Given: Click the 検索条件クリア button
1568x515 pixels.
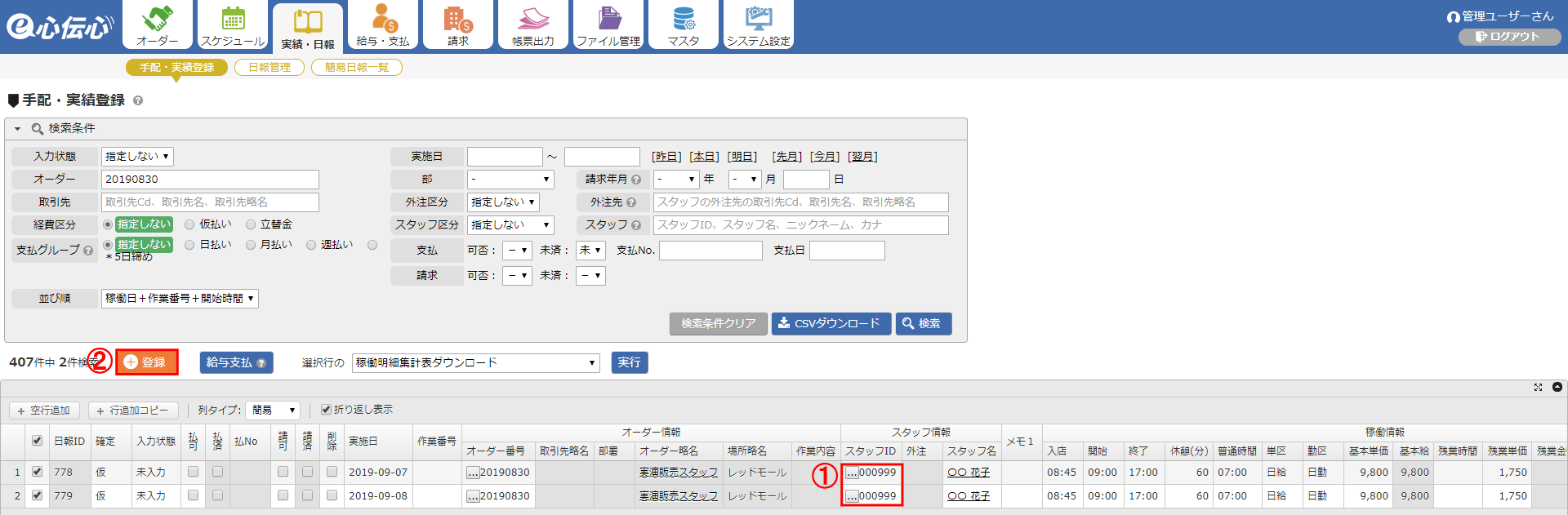Looking at the screenshot, I should click(x=719, y=324).
